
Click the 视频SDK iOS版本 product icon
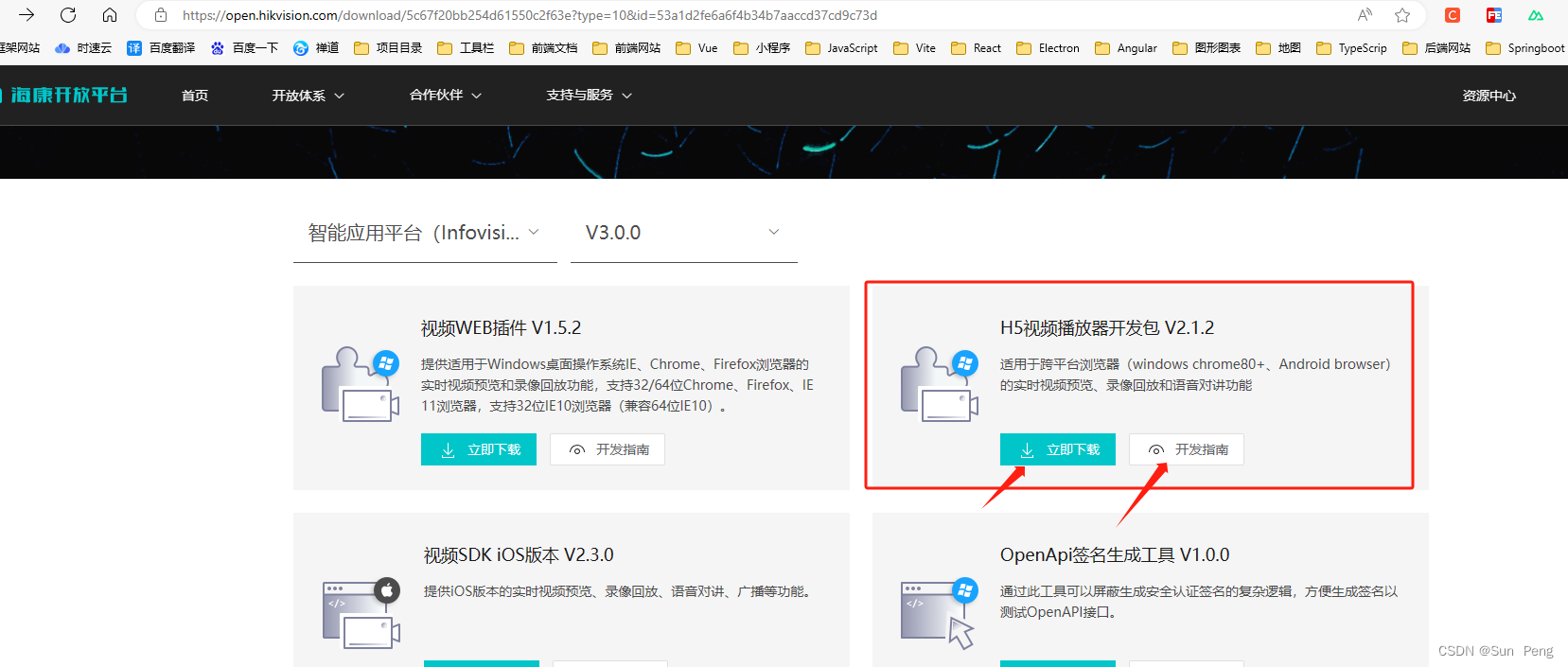[361, 612]
